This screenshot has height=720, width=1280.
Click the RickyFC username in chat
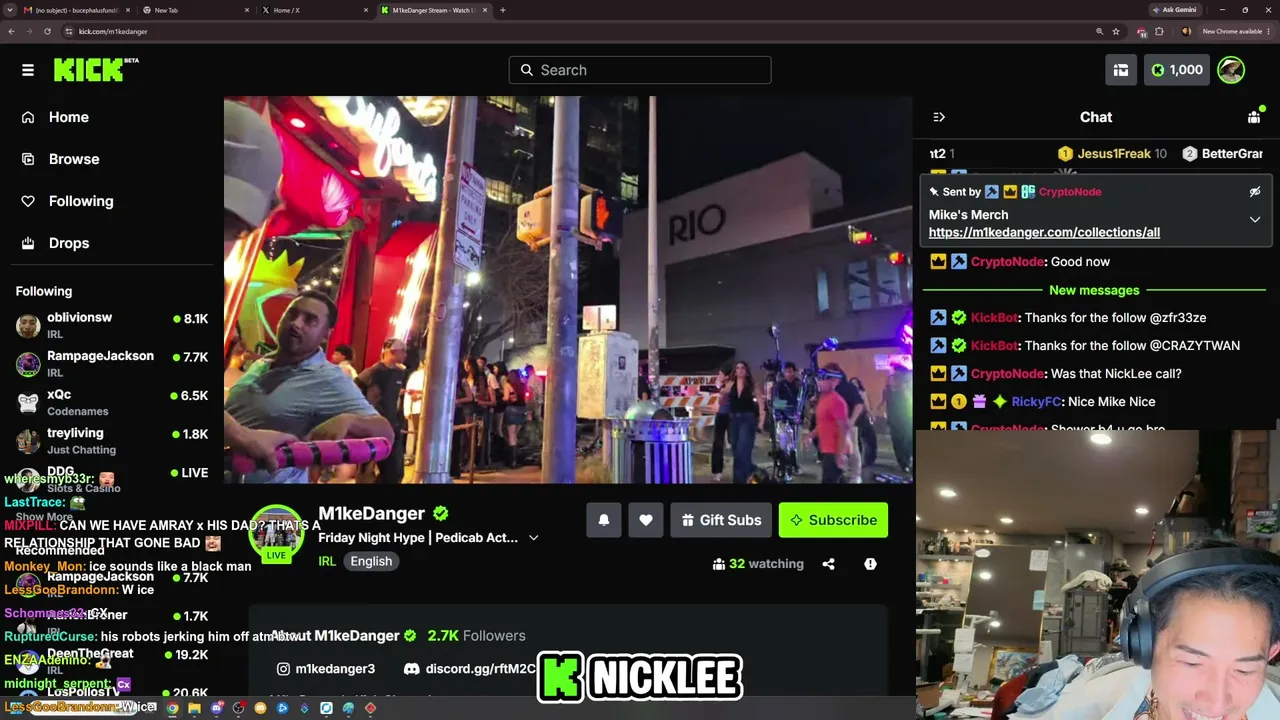click(1035, 402)
